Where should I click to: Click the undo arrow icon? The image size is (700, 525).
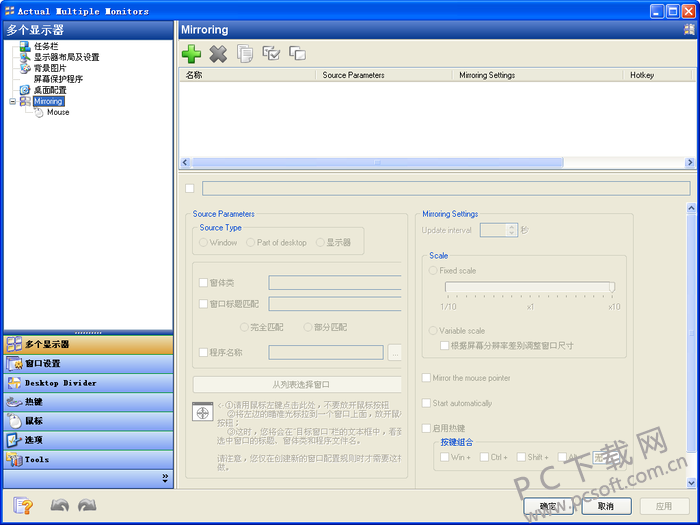click(x=59, y=505)
